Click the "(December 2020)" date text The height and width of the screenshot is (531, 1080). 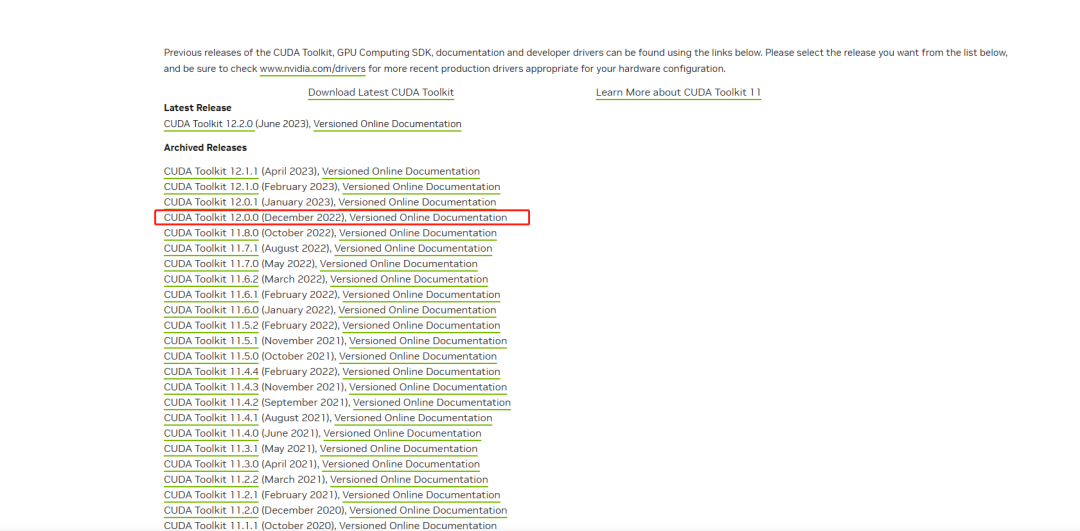(302, 510)
